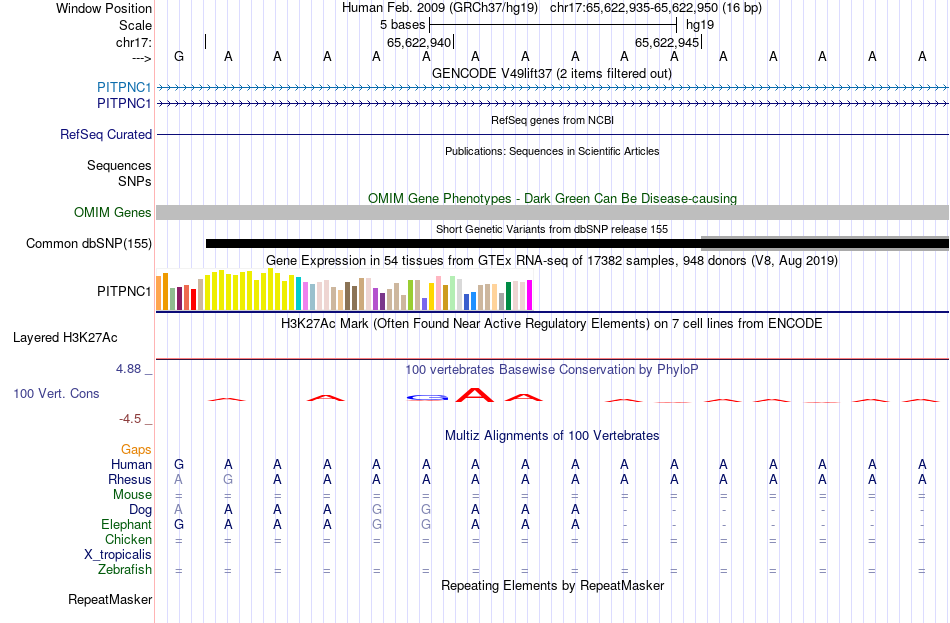
Task: Click the 65,622,945 position label
Action: click(x=666, y=42)
